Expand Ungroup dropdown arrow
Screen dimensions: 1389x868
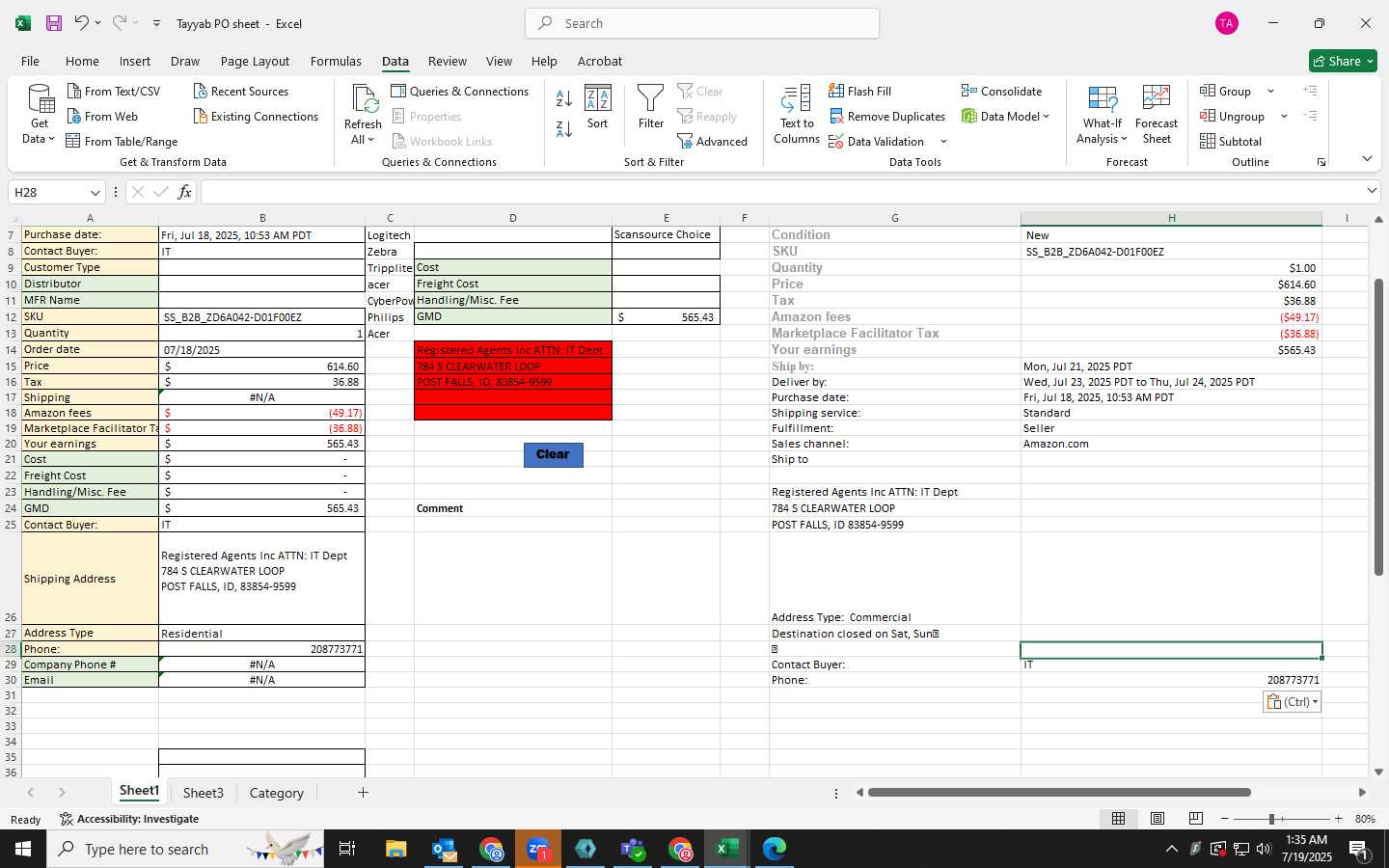coord(1284,117)
